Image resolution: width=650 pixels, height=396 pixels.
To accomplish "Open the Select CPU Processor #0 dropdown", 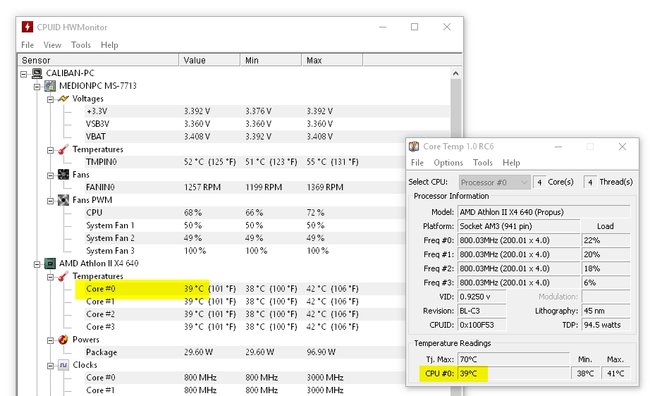I will point(495,182).
